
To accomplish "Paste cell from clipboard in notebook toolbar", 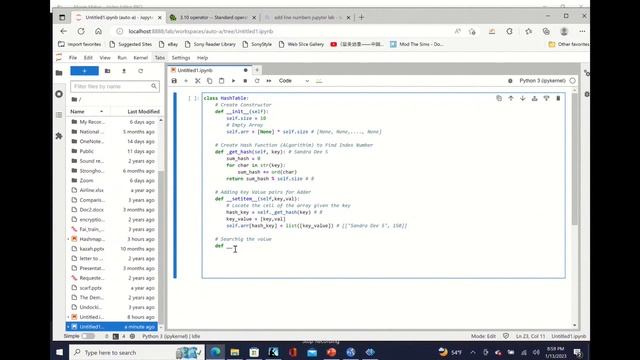I will pos(221,81).
